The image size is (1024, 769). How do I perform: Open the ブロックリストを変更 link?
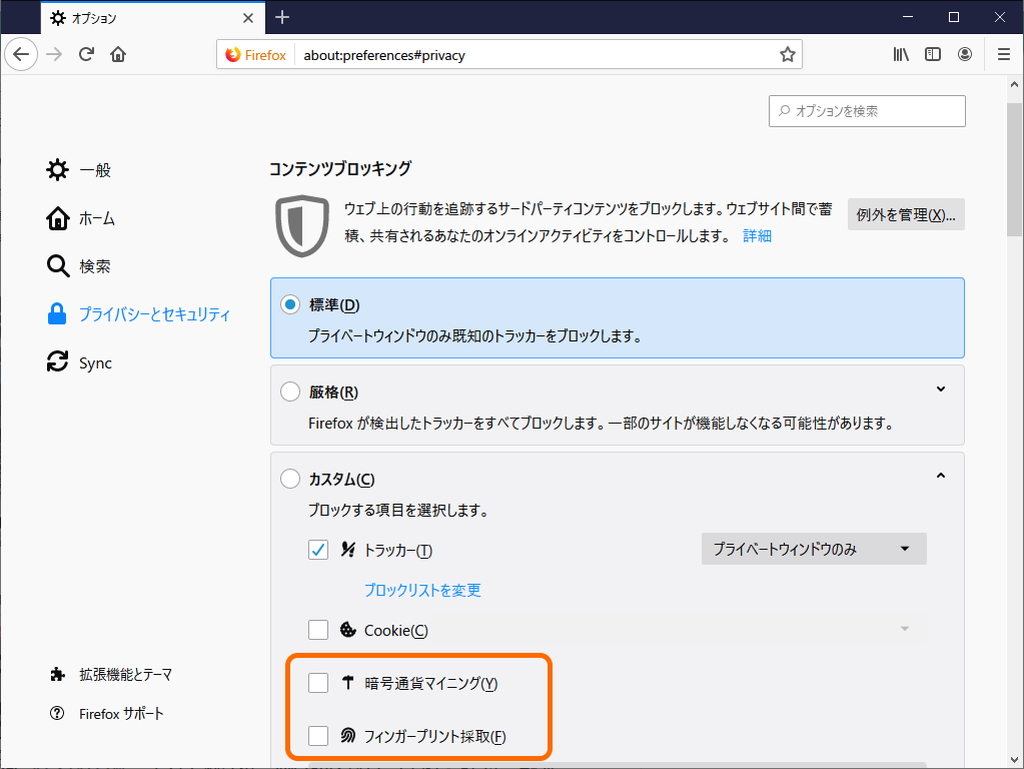pos(422,590)
